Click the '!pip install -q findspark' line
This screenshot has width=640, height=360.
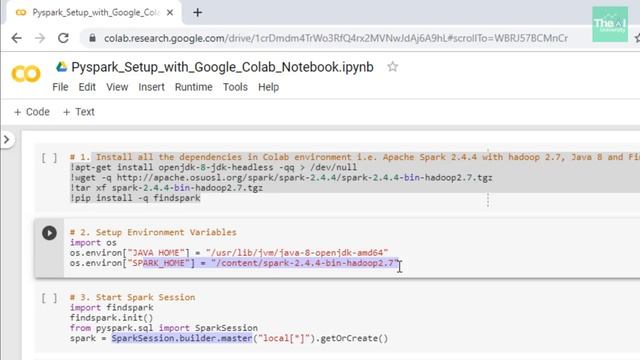tap(135, 198)
